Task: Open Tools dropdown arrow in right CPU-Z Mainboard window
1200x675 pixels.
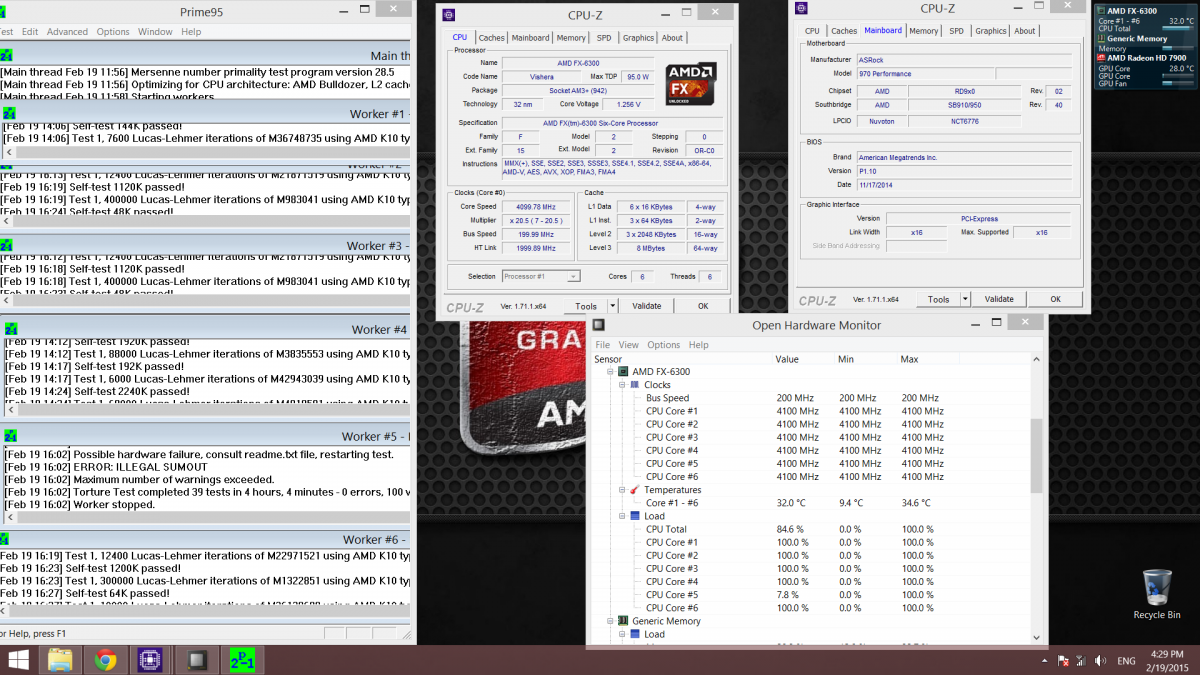Action: coord(965,299)
